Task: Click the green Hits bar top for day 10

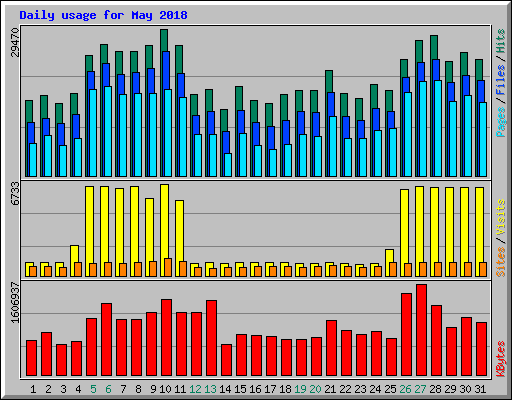Action: (x=164, y=40)
